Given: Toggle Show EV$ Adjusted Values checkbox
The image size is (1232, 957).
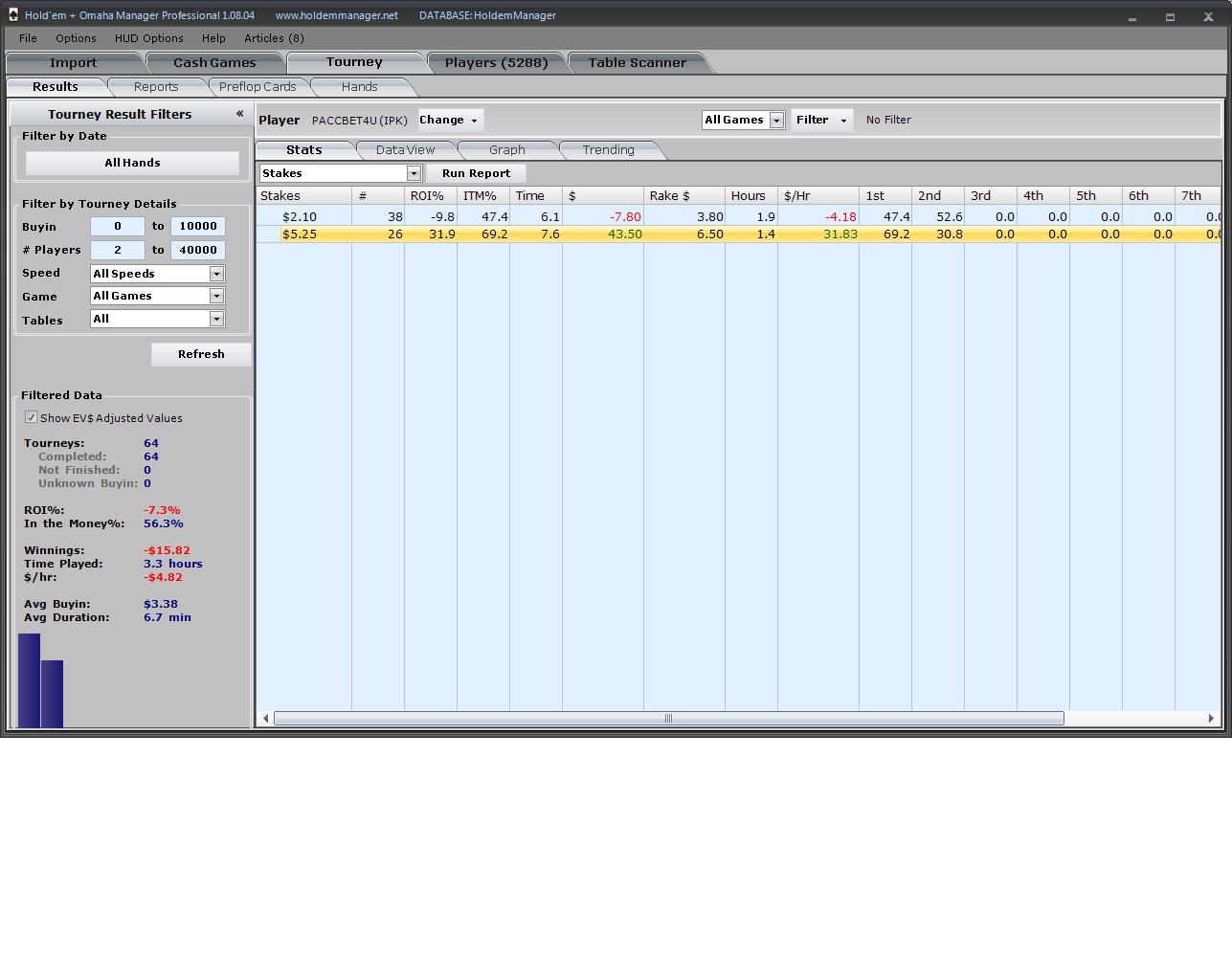Looking at the screenshot, I should point(31,417).
